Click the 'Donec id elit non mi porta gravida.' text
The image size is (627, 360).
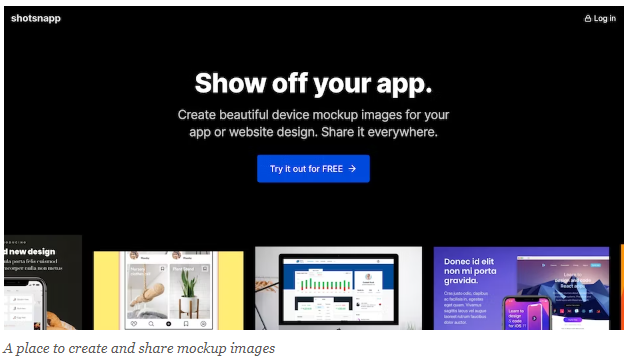(x=470, y=271)
